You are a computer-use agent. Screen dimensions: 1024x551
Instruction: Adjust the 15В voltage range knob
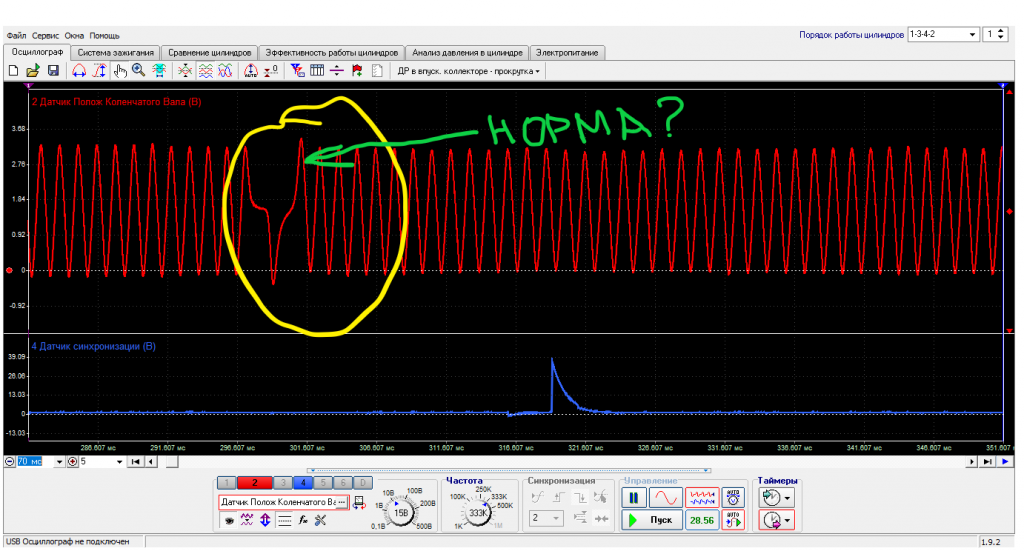(x=400, y=512)
